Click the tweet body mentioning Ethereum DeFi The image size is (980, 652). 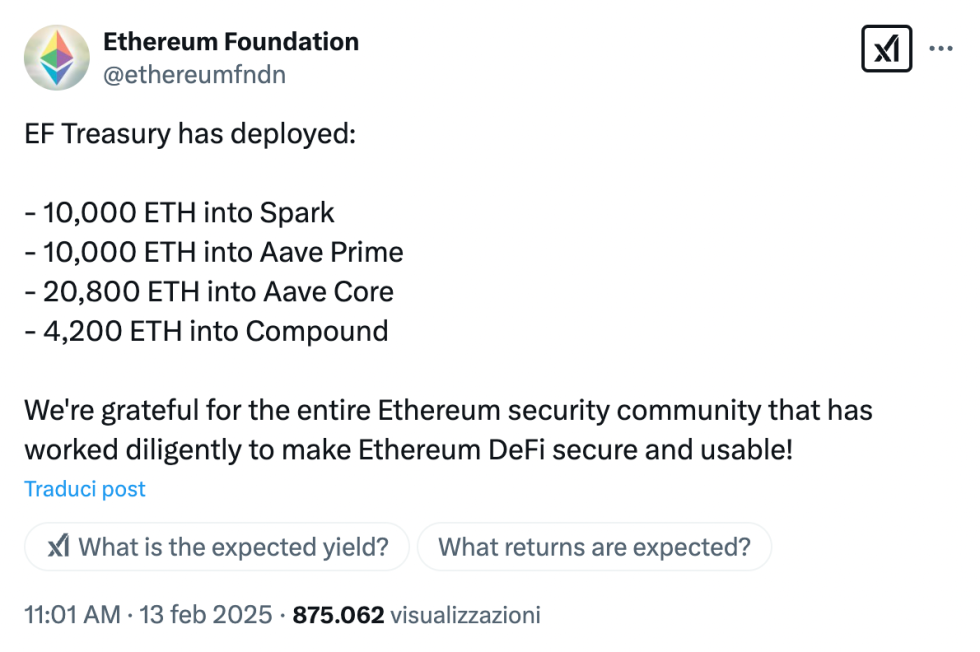click(448, 430)
